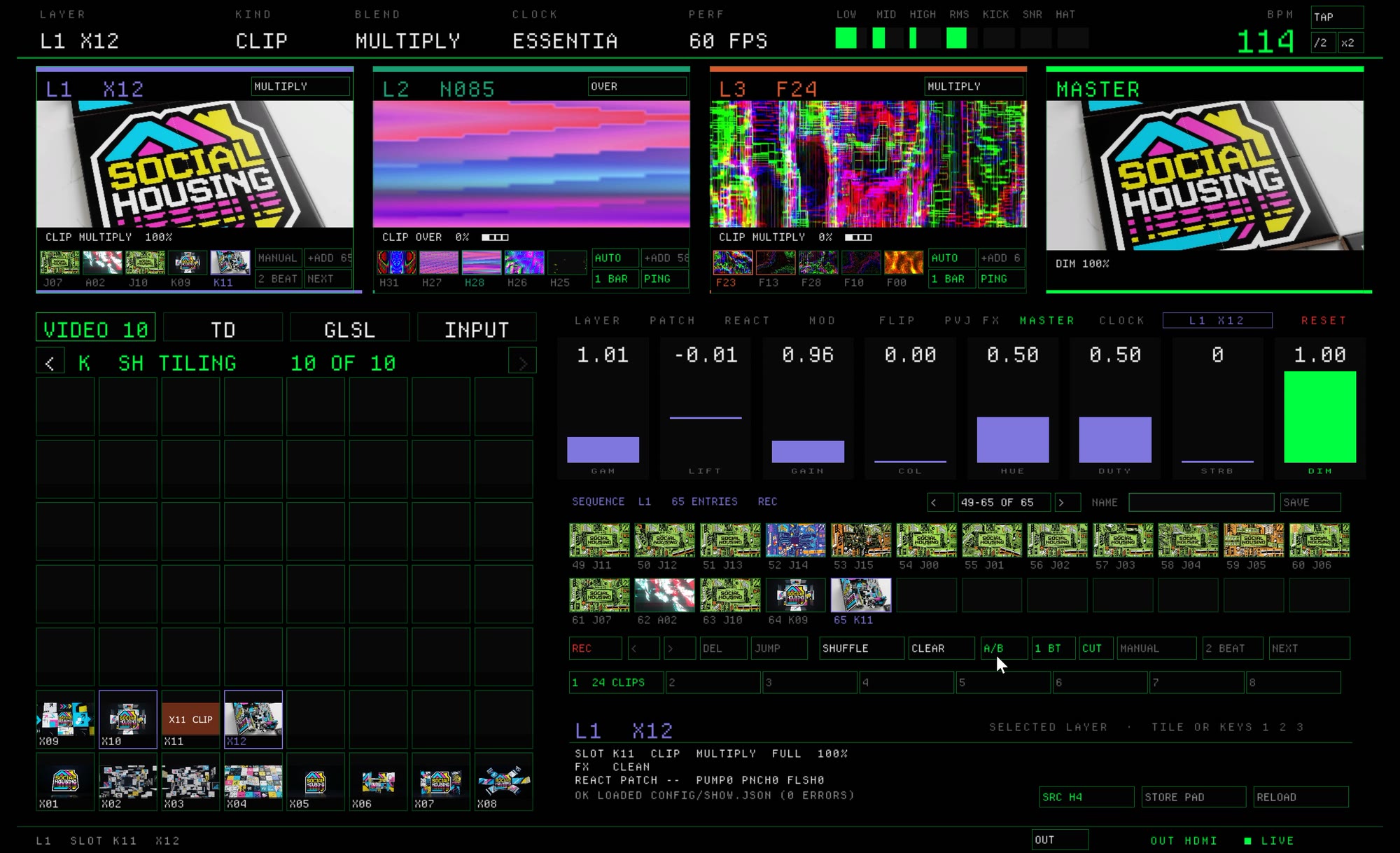The height and width of the screenshot is (853, 1400).
Task: Select L3 queue thumbnail F00
Action: point(904,263)
